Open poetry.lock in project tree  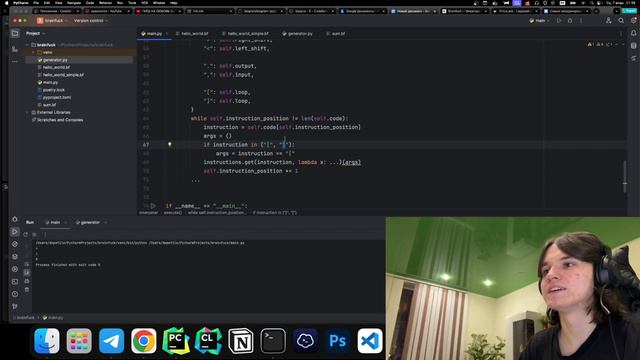53,90
